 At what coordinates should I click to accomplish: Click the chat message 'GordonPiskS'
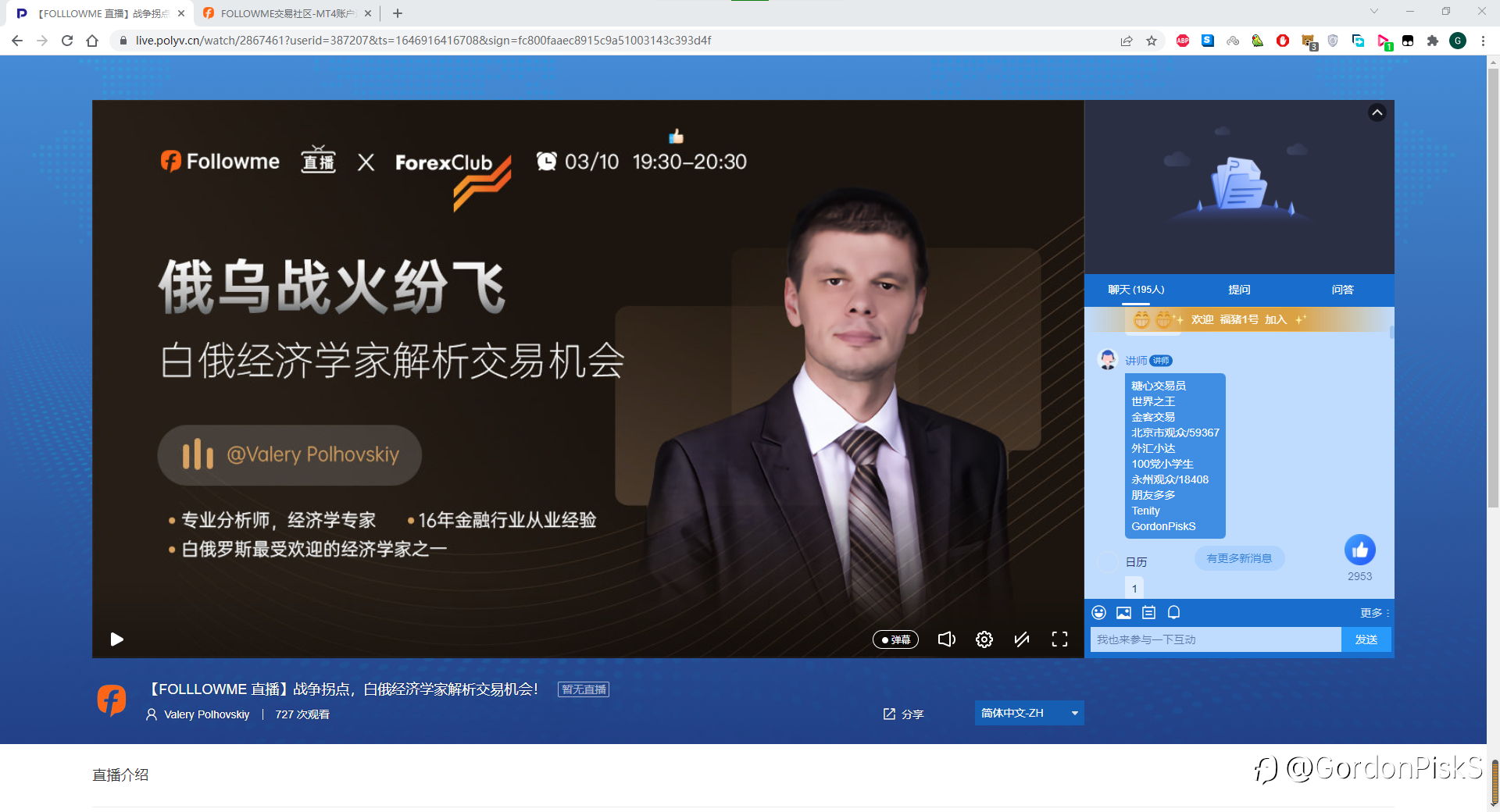1163,526
